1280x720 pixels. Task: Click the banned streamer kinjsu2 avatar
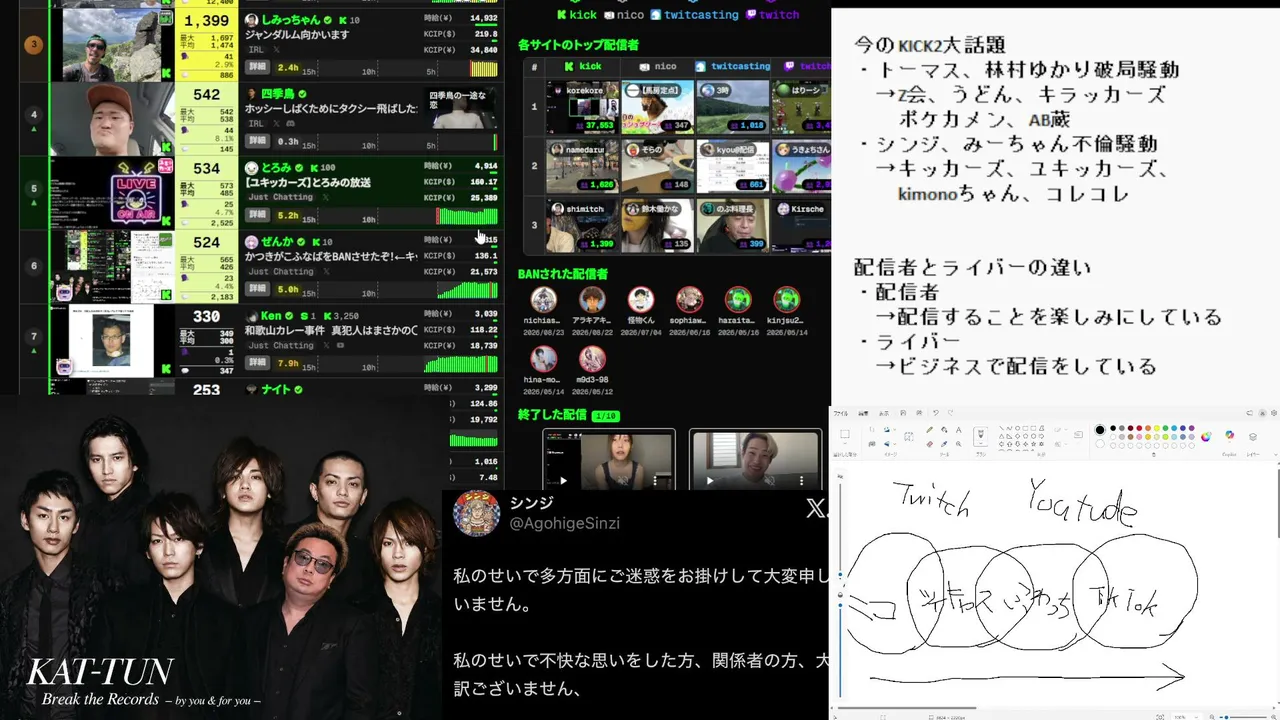click(786, 300)
